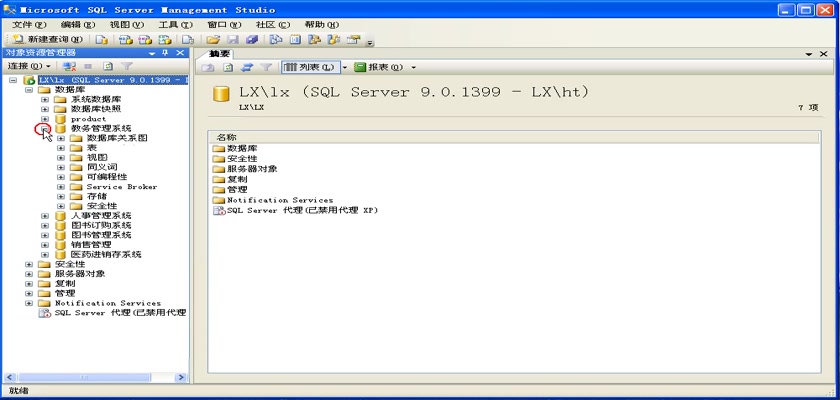Select 服务器对象 in the summary list
840x400 pixels.
click(x=252, y=169)
